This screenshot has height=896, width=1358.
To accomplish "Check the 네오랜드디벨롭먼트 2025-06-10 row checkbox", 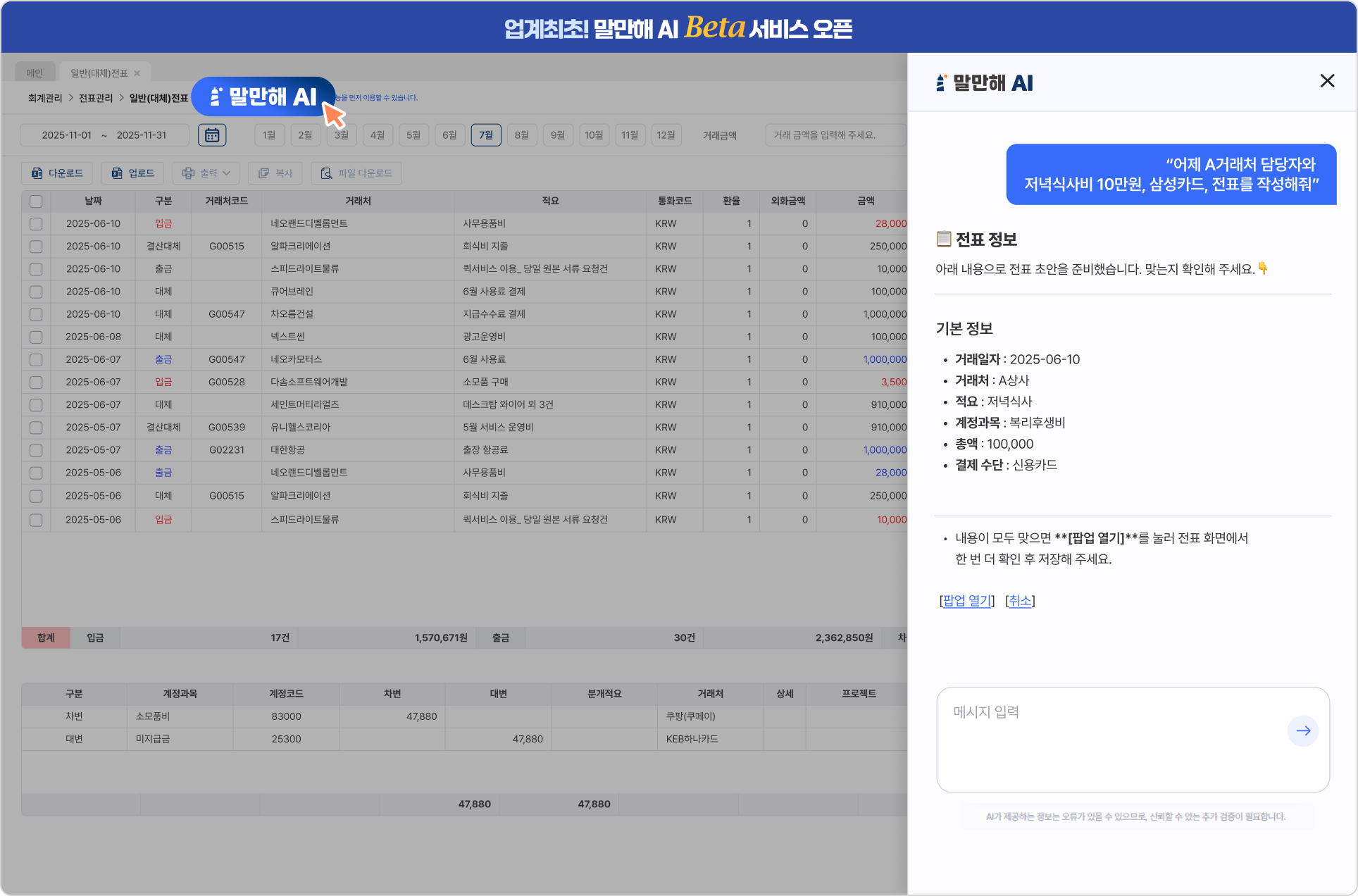I will point(36,224).
